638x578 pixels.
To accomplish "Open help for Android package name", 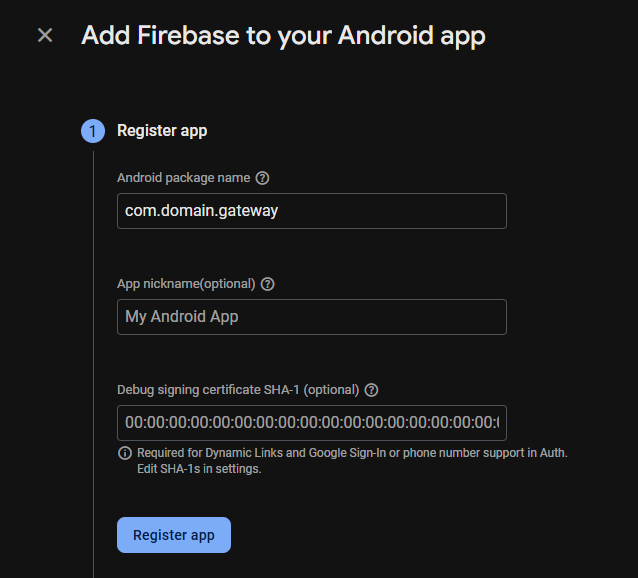I will [x=263, y=178].
